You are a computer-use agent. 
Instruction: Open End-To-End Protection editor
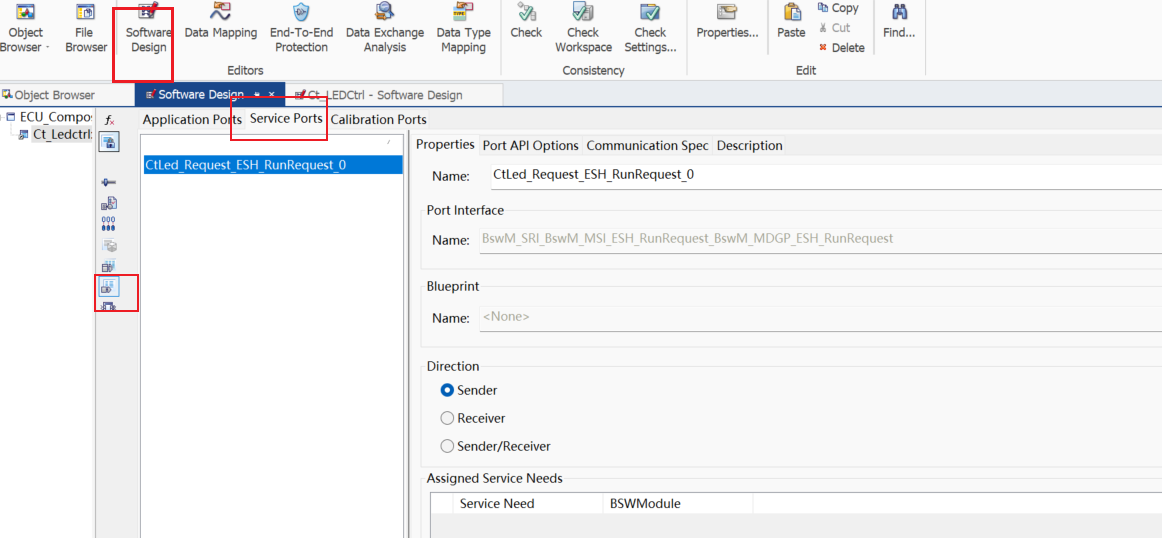pos(301,28)
